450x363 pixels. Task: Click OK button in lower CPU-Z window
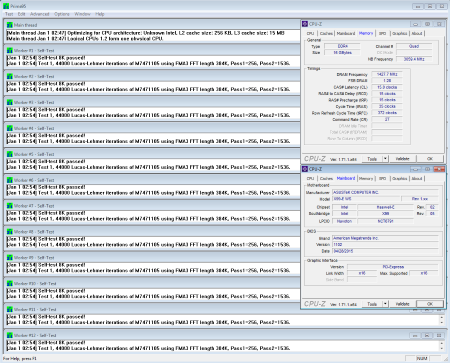point(430,304)
